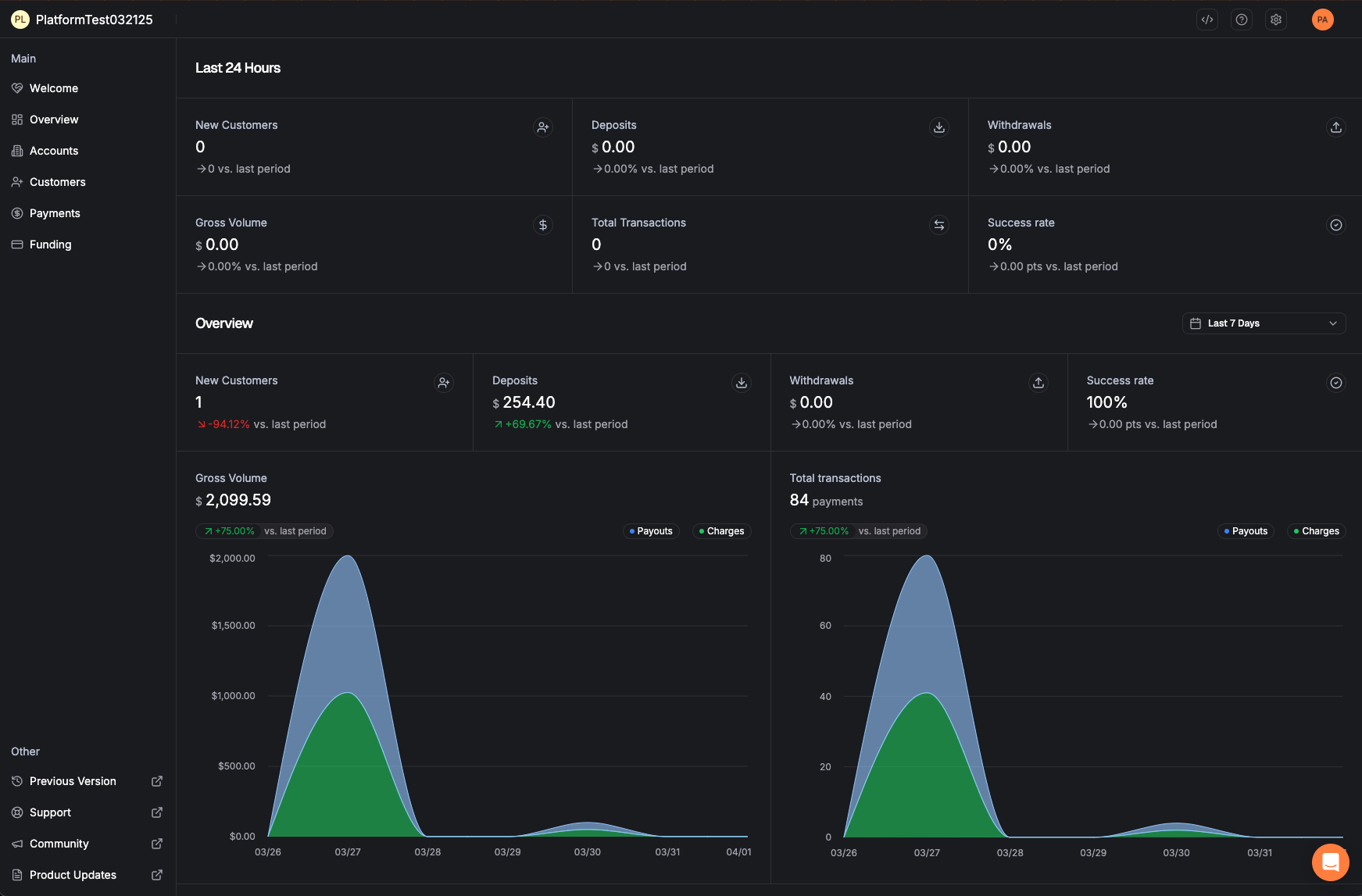Image resolution: width=1362 pixels, height=896 pixels.
Task: Open the Last 7 Days date range dropdown
Action: 1264,323
